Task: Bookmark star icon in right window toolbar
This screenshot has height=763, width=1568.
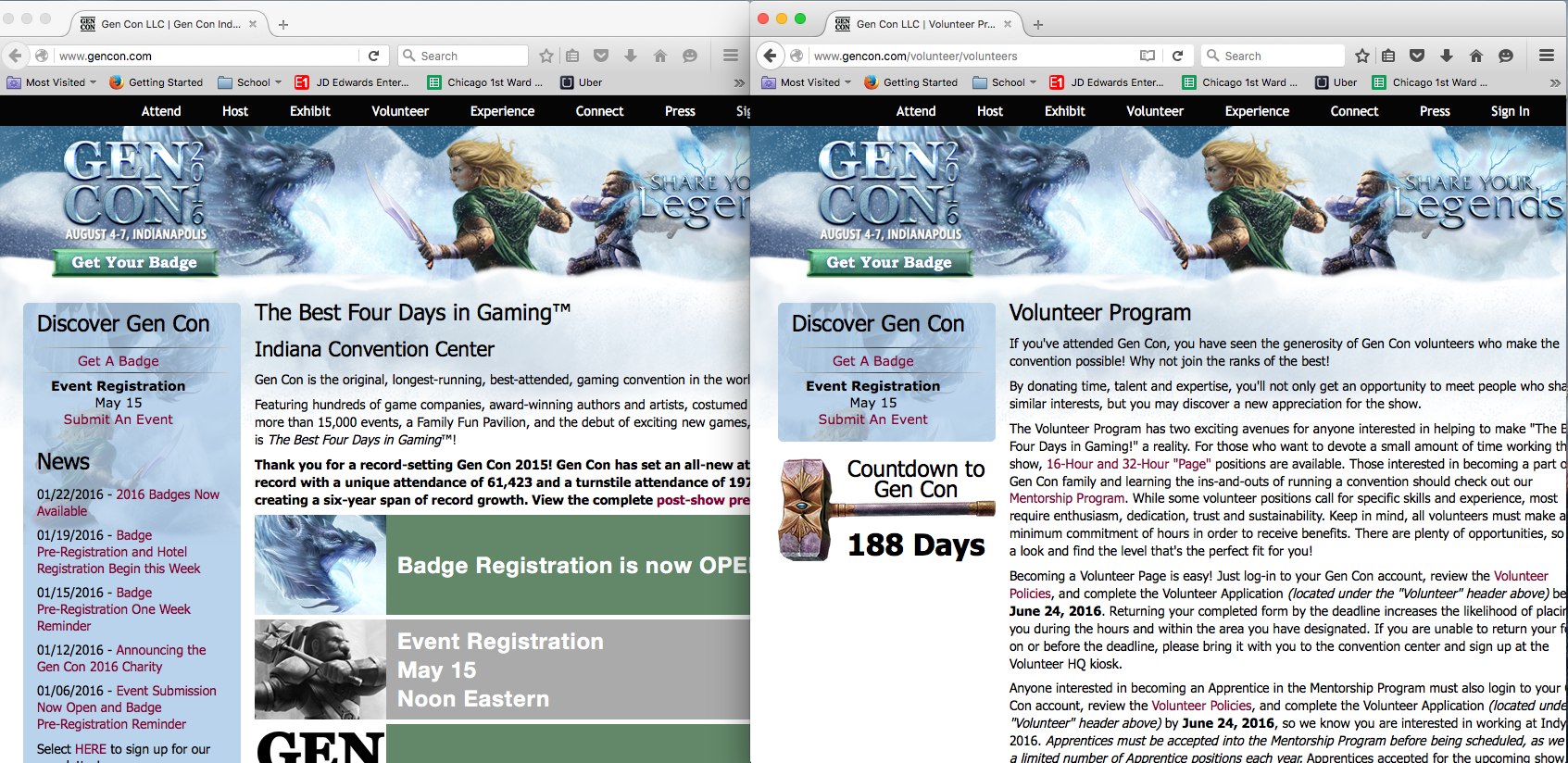Action: (1362, 56)
